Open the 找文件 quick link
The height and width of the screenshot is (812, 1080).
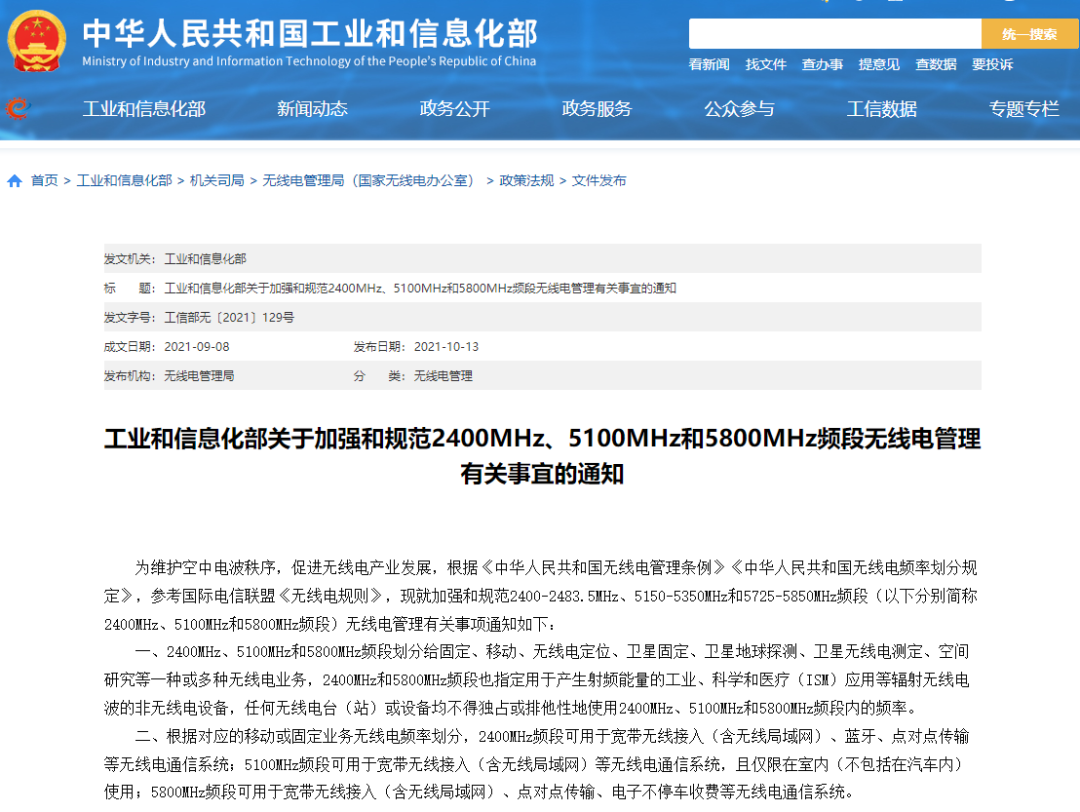pos(766,65)
